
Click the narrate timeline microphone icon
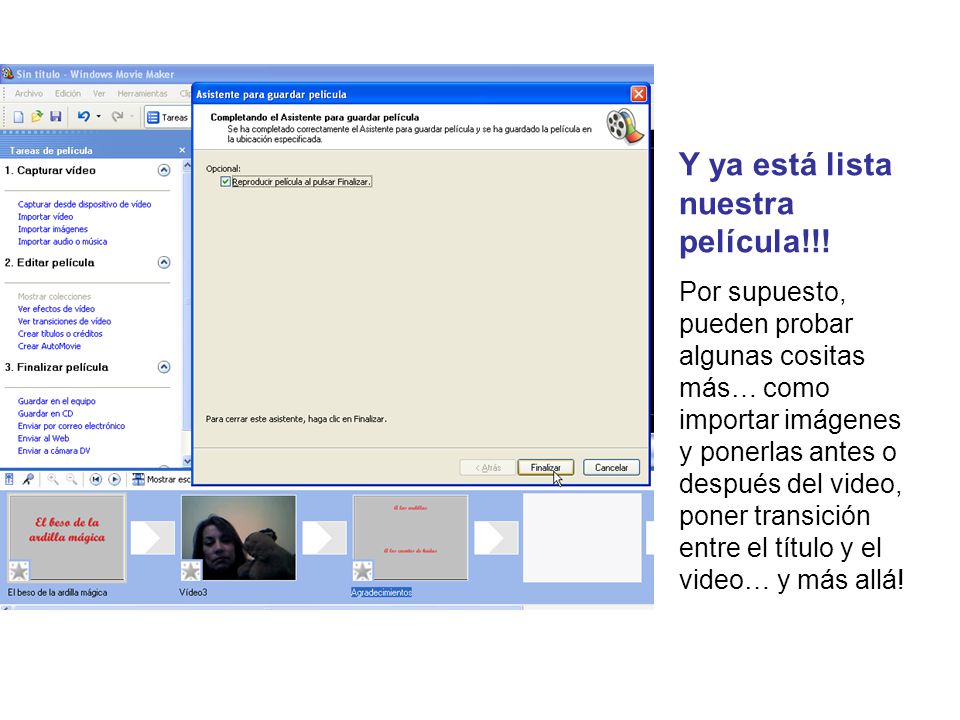(x=28, y=479)
